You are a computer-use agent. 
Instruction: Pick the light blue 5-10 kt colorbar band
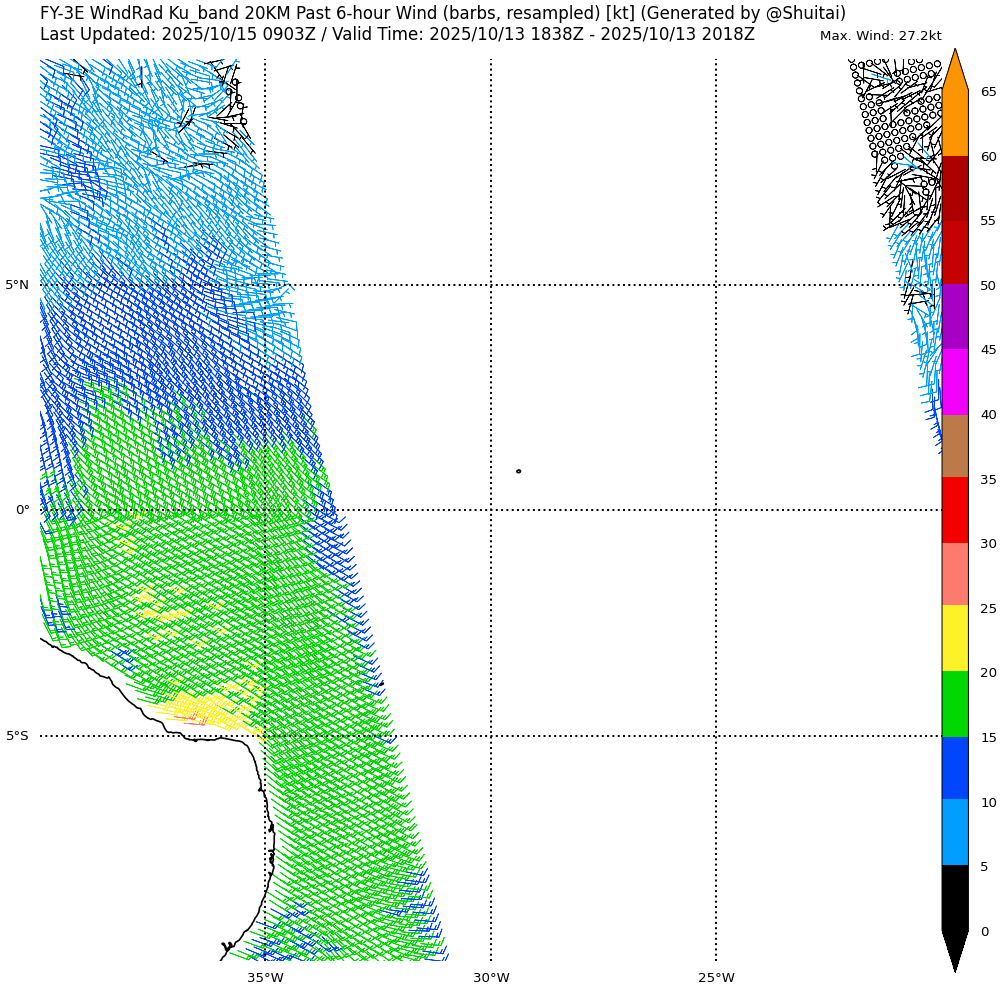(x=954, y=832)
